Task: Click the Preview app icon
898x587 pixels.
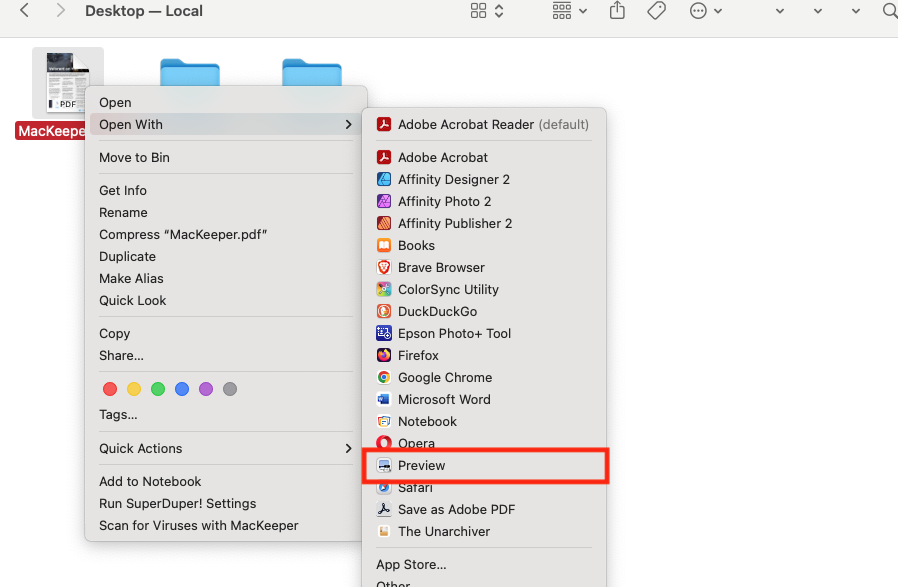Action: 384,465
